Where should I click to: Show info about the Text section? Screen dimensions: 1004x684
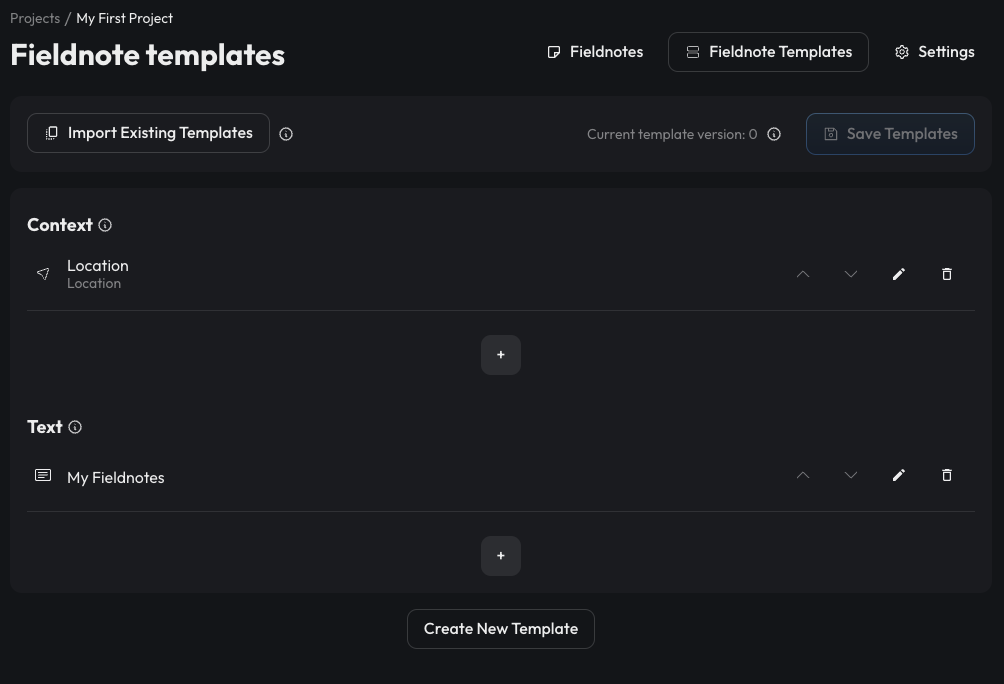tap(75, 427)
